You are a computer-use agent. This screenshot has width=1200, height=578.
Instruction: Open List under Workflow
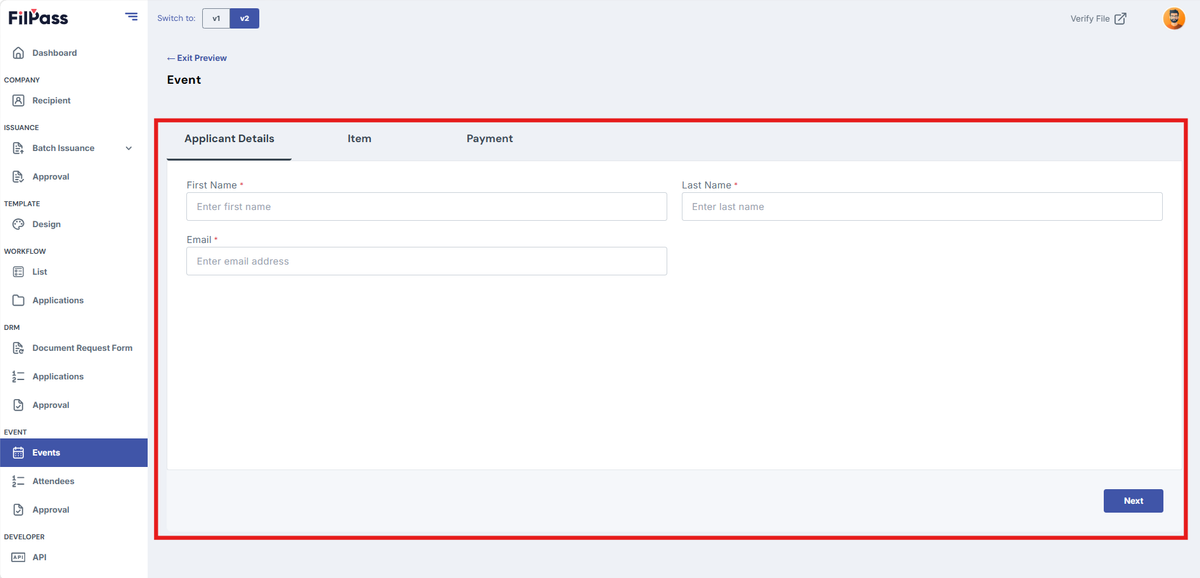(40, 272)
